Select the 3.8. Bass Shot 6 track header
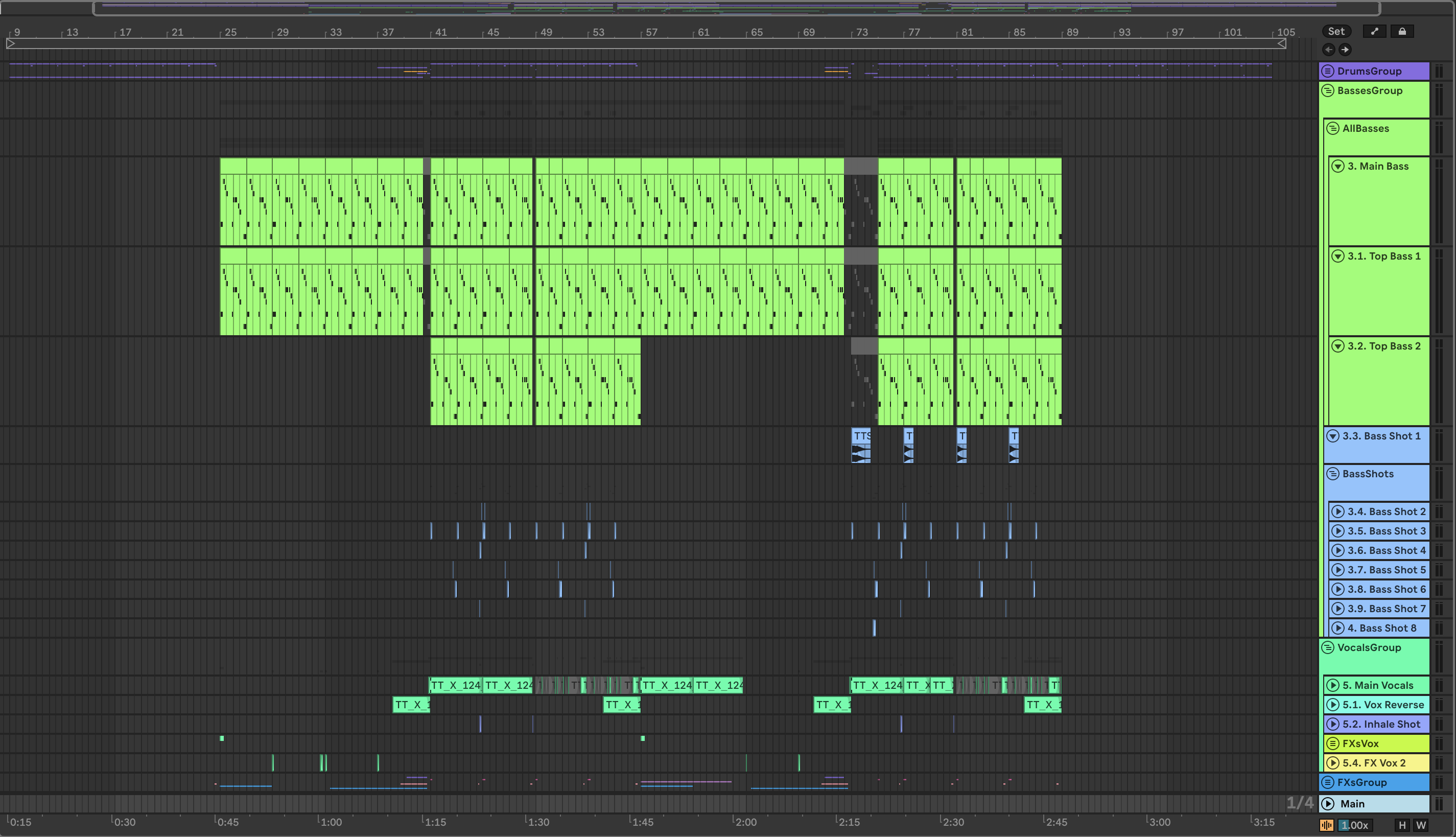Image resolution: width=1456 pixels, height=837 pixels. pos(1386,589)
